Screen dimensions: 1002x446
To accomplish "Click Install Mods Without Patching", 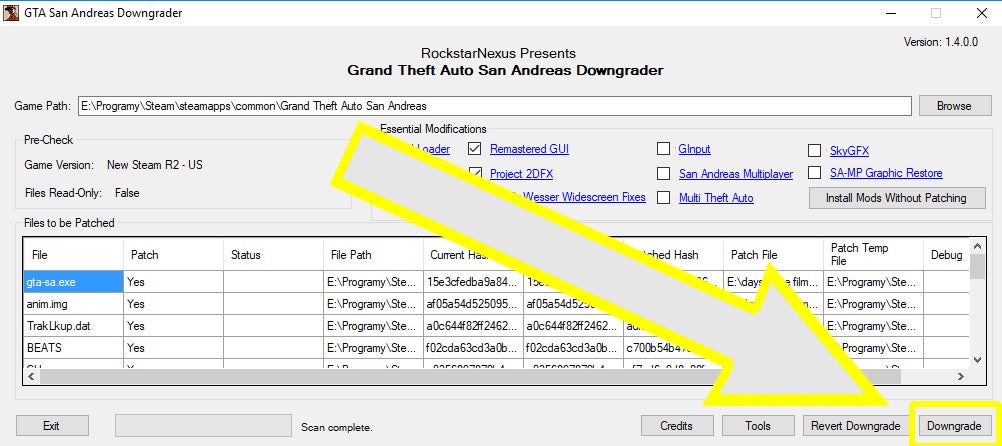I will pyautogui.click(x=896, y=197).
